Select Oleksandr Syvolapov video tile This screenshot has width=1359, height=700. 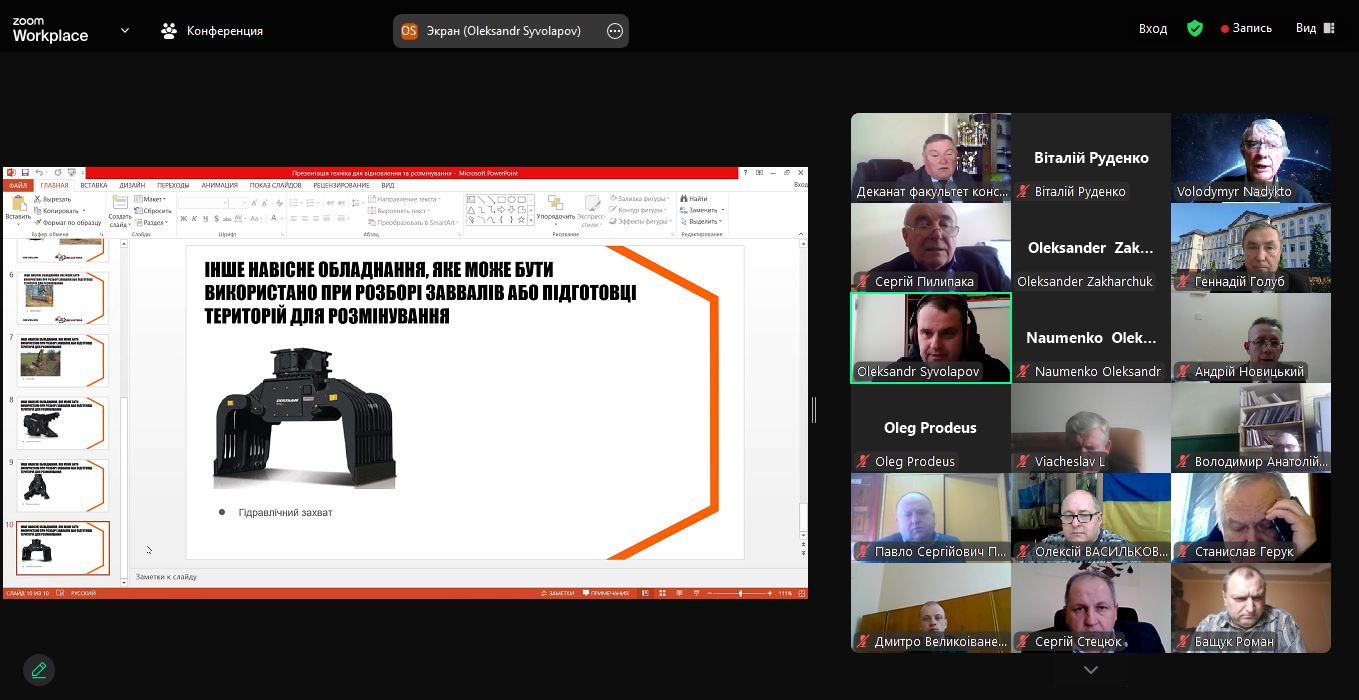tap(931, 338)
